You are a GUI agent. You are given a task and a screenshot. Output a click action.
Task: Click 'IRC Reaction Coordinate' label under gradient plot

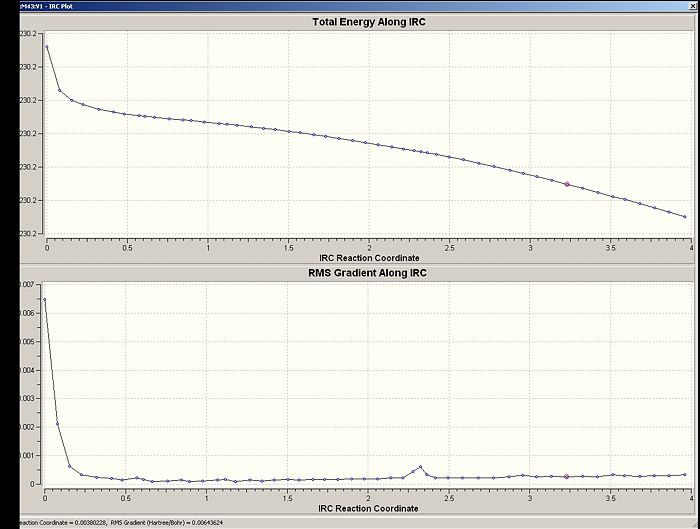click(x=368, y=508)
